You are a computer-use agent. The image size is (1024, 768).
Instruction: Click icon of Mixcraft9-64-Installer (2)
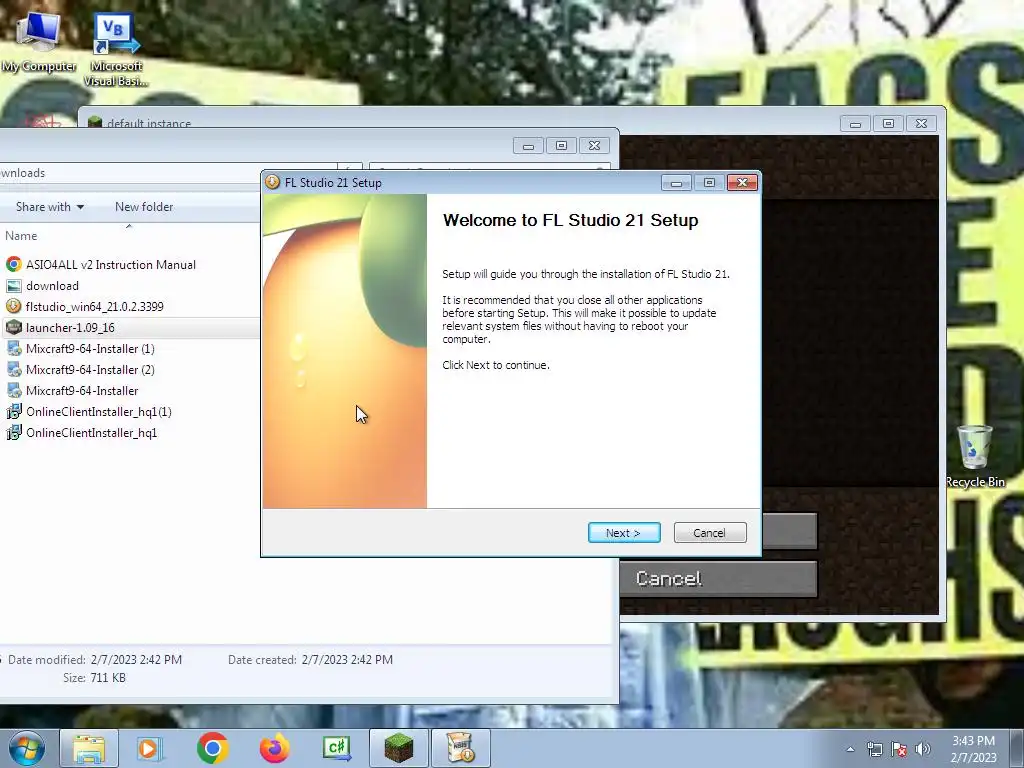(x=14, y=370)
